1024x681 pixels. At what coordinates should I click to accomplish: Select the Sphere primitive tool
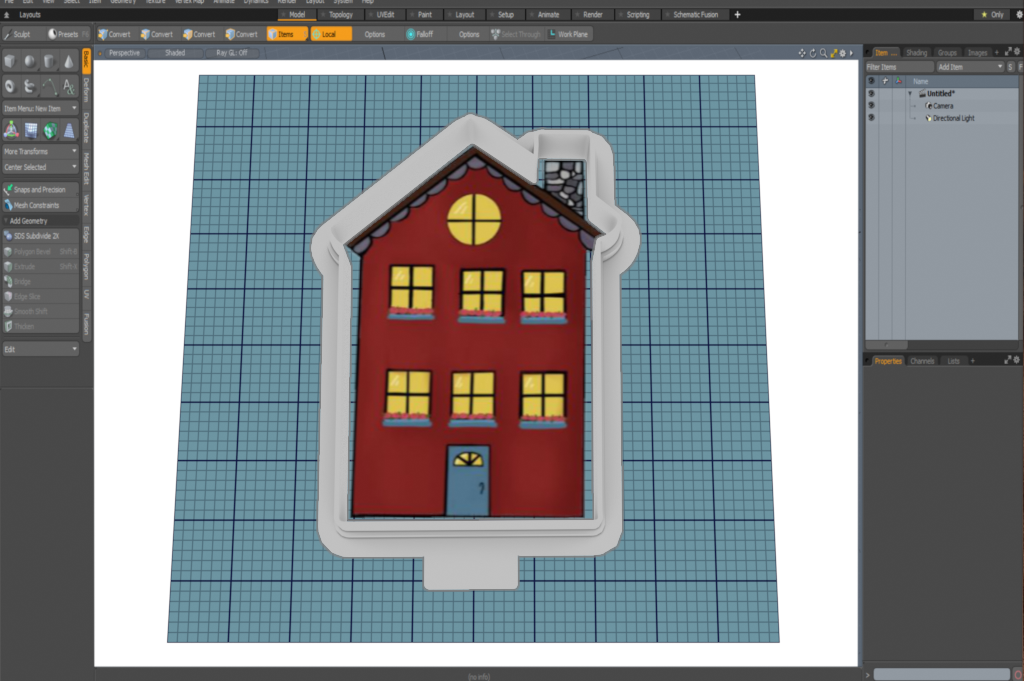(x=29, y=62)
